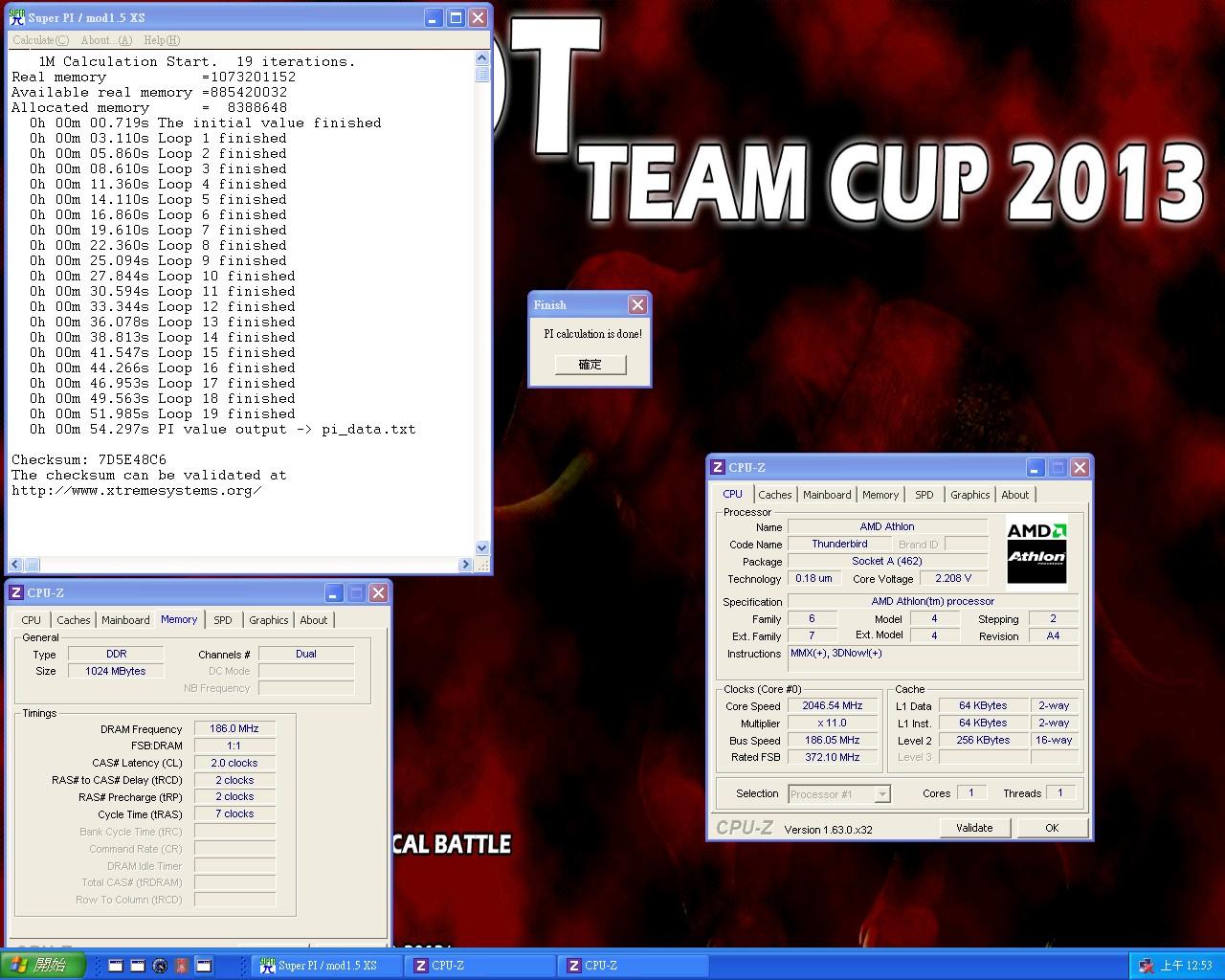Minimize the Super PI window
This screenshot has width=1225, height=980.
click(x=433, y=17)
